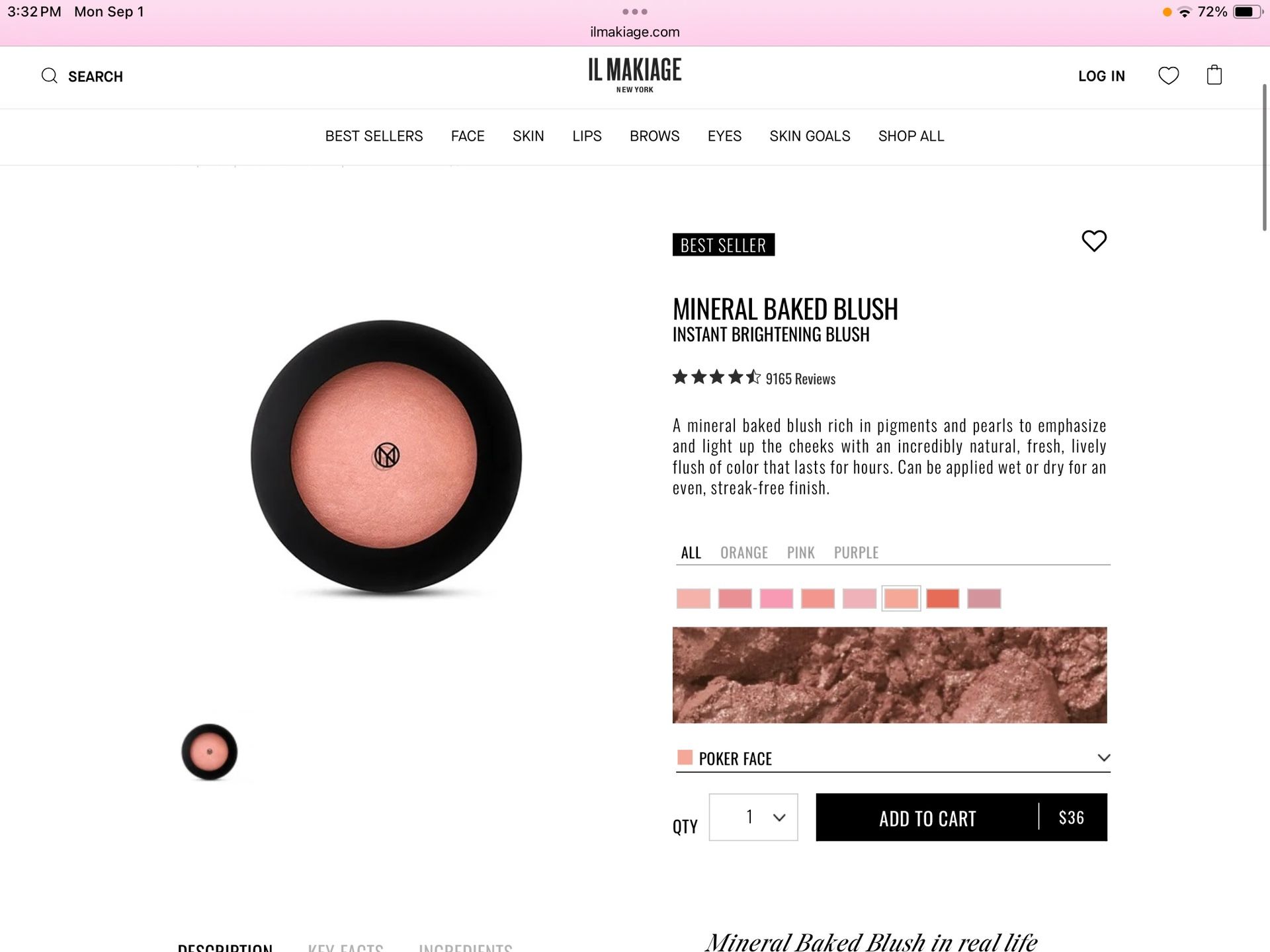This screenshot has height=952, width=1270.
Task: Tap the Wi-Fi status icon
Action: [x=1185, y=12]
